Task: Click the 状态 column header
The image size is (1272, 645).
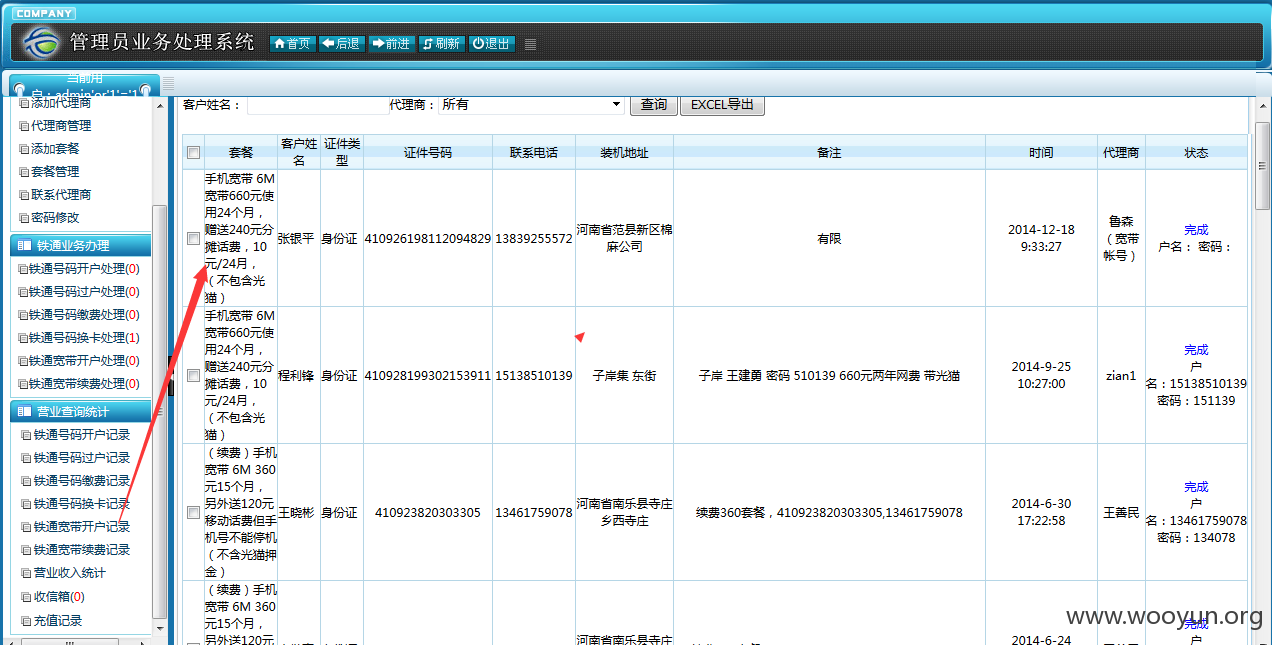Action: [x=1196, y=153]
